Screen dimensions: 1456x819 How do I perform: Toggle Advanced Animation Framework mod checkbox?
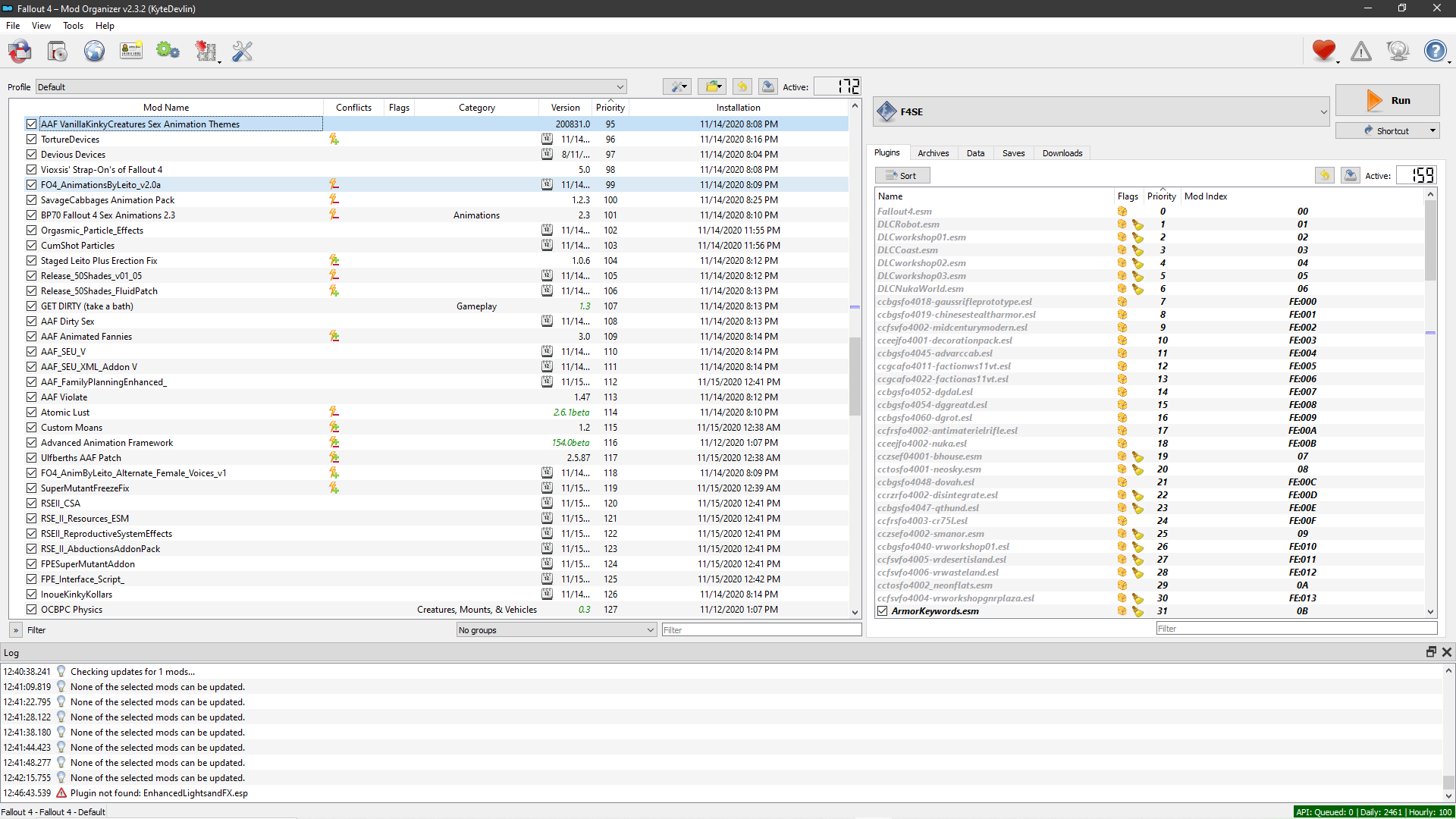[x=31, y=443]
